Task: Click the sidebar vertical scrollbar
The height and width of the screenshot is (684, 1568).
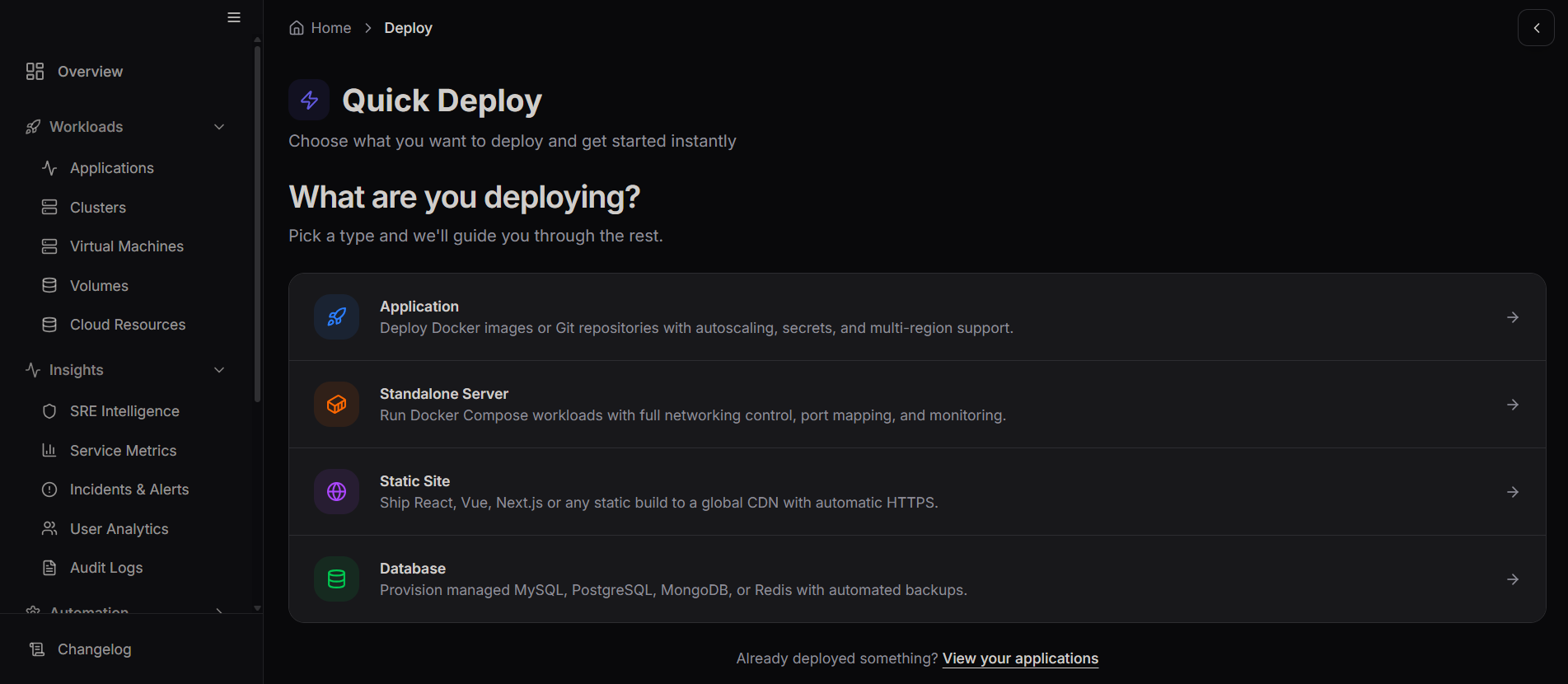Action: tap(257, 223)
